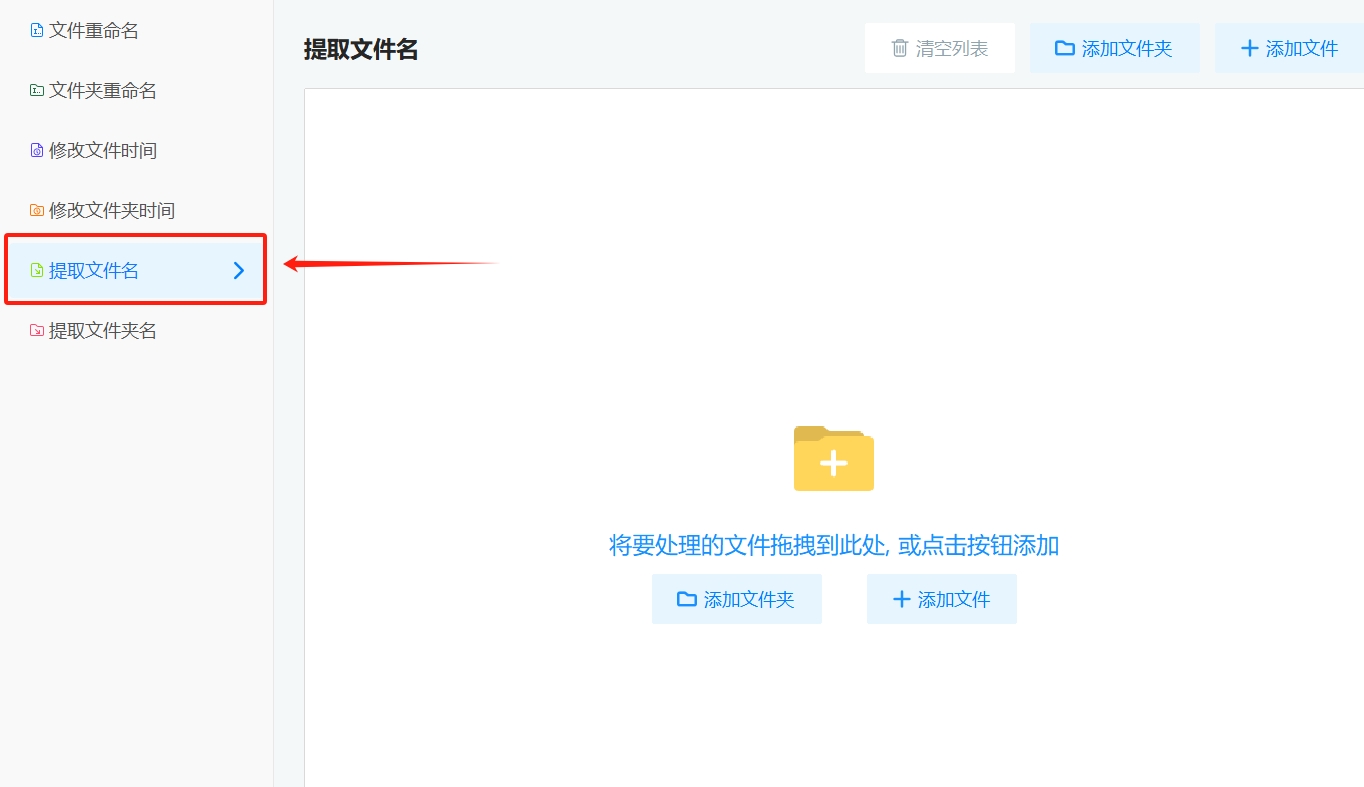Go to 修改文件夹时间 in the sidebar
This screenshot has width=1364, height=787.
click(112, 211)
